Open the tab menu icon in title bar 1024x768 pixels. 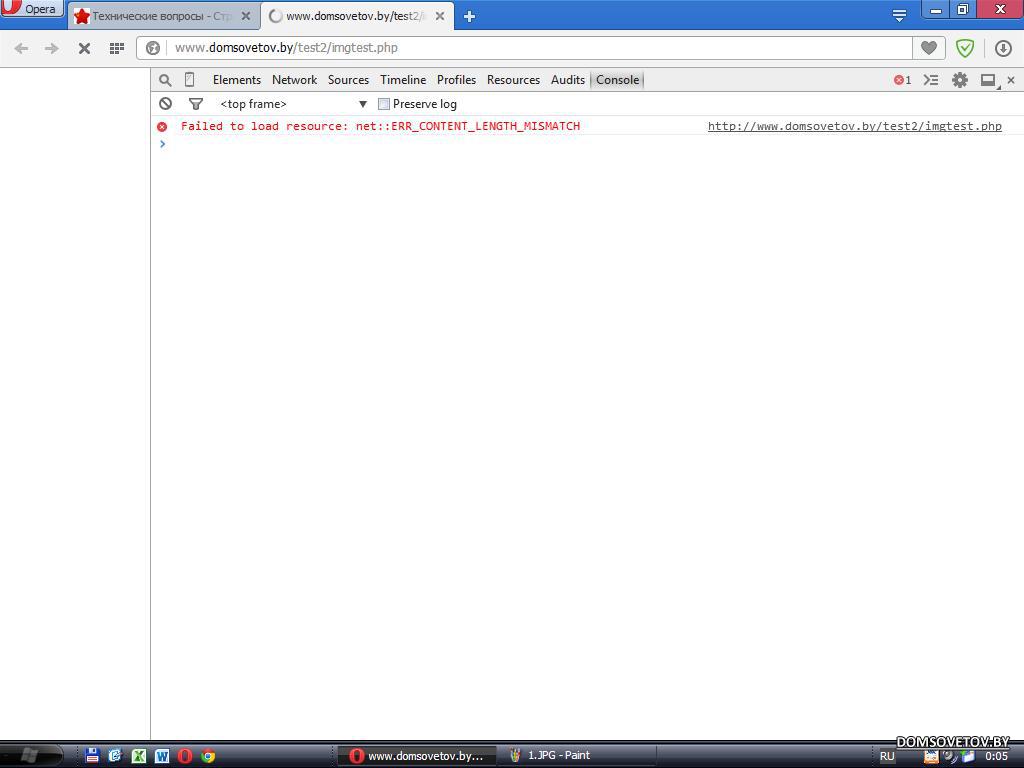[x=899, y=16]
